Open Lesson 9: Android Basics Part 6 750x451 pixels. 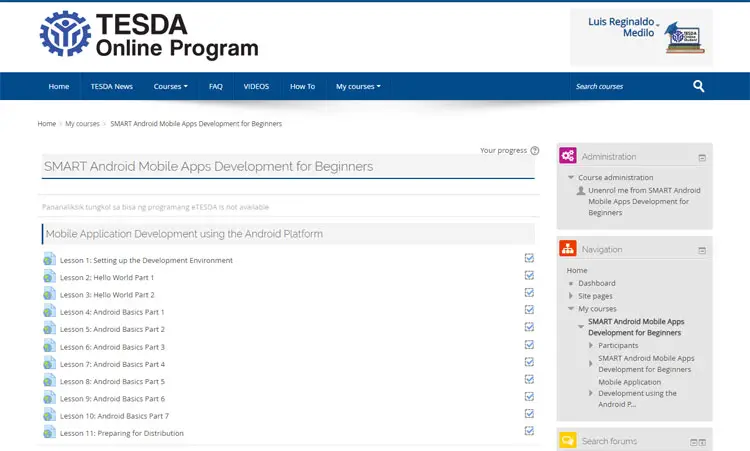click(x=112, y=399)
